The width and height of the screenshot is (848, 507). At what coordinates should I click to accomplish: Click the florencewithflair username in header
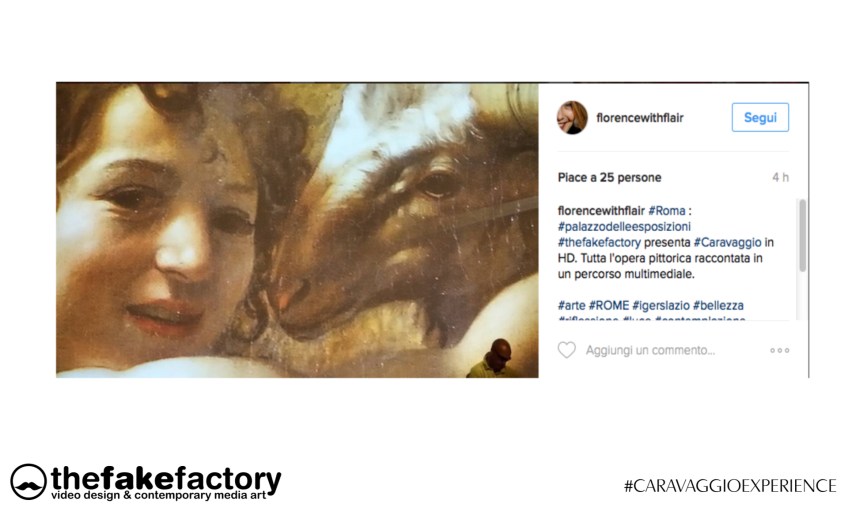tap(640, 118)
